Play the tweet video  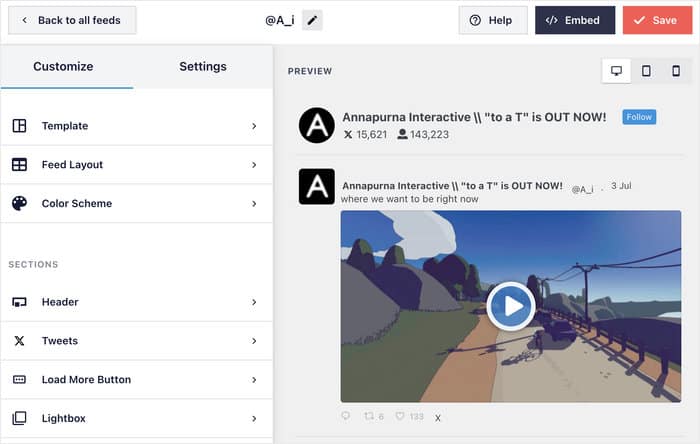pos(511,306)
